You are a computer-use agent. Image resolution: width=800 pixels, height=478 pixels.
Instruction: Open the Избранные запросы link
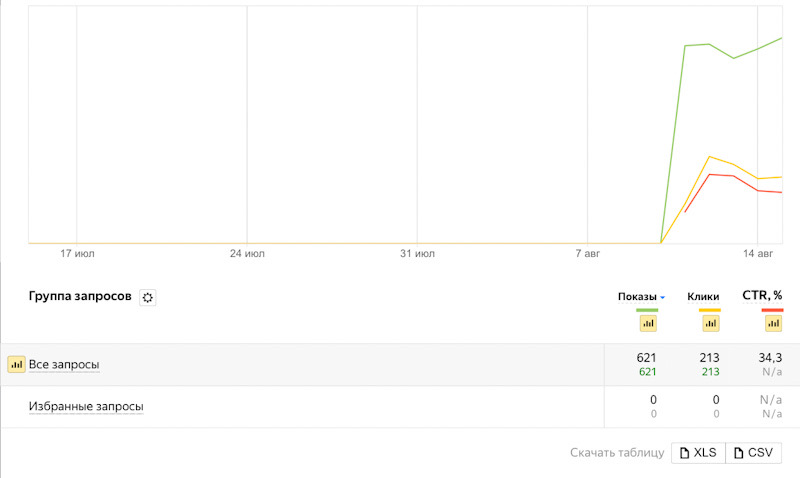[86, 407]
